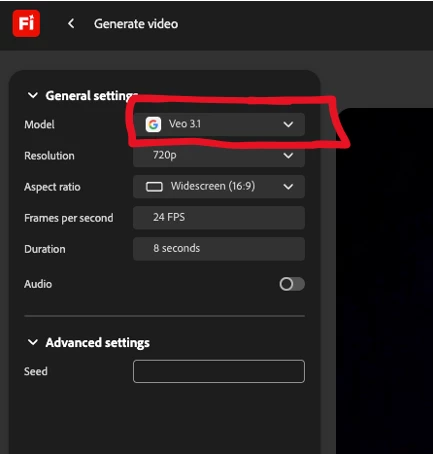Click the Adobe Firefly Fi logo

pos(26,23)
